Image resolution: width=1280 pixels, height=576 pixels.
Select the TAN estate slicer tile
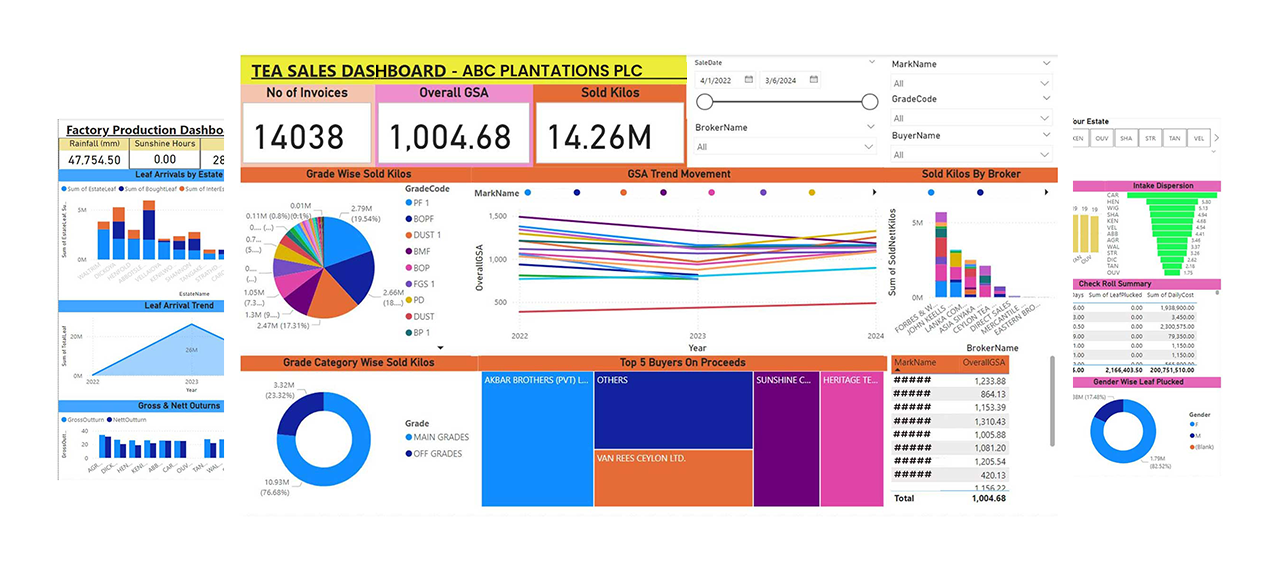click(x=1174, y=139)
